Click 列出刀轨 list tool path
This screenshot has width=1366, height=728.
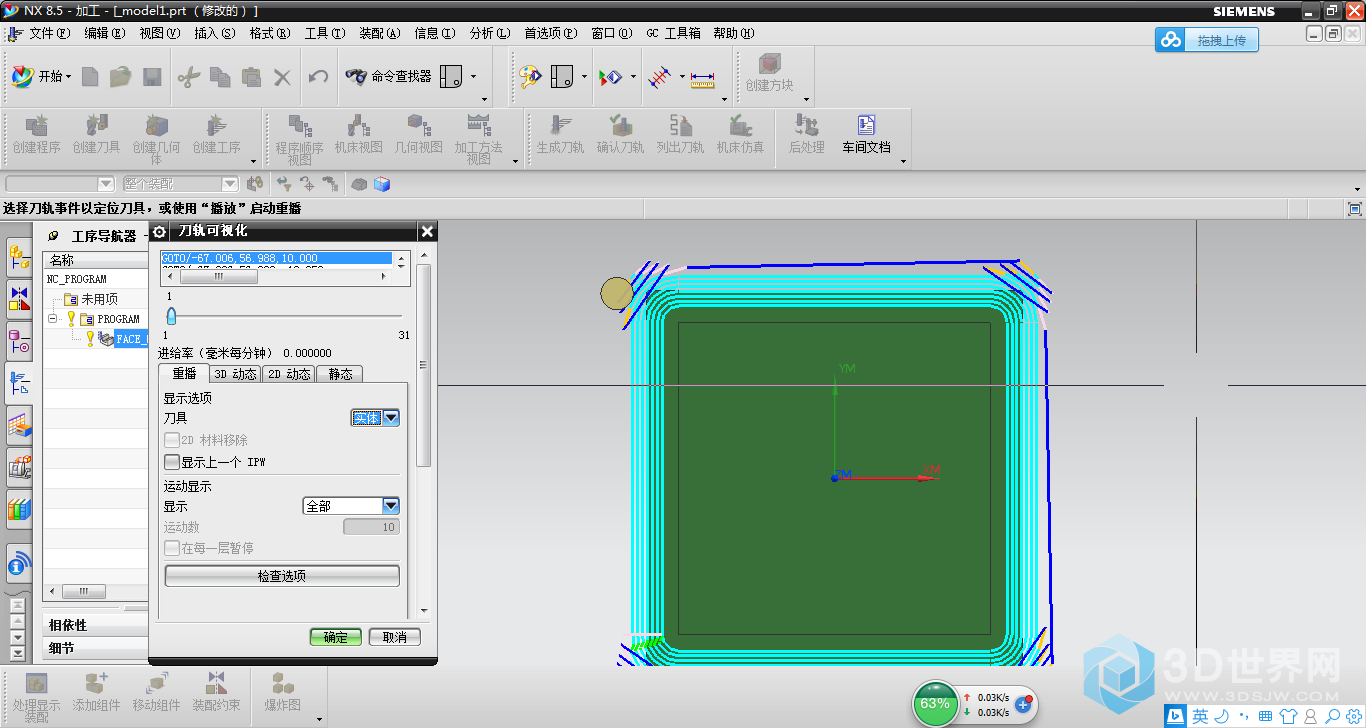pyautogui.click(x=680, y=134)
